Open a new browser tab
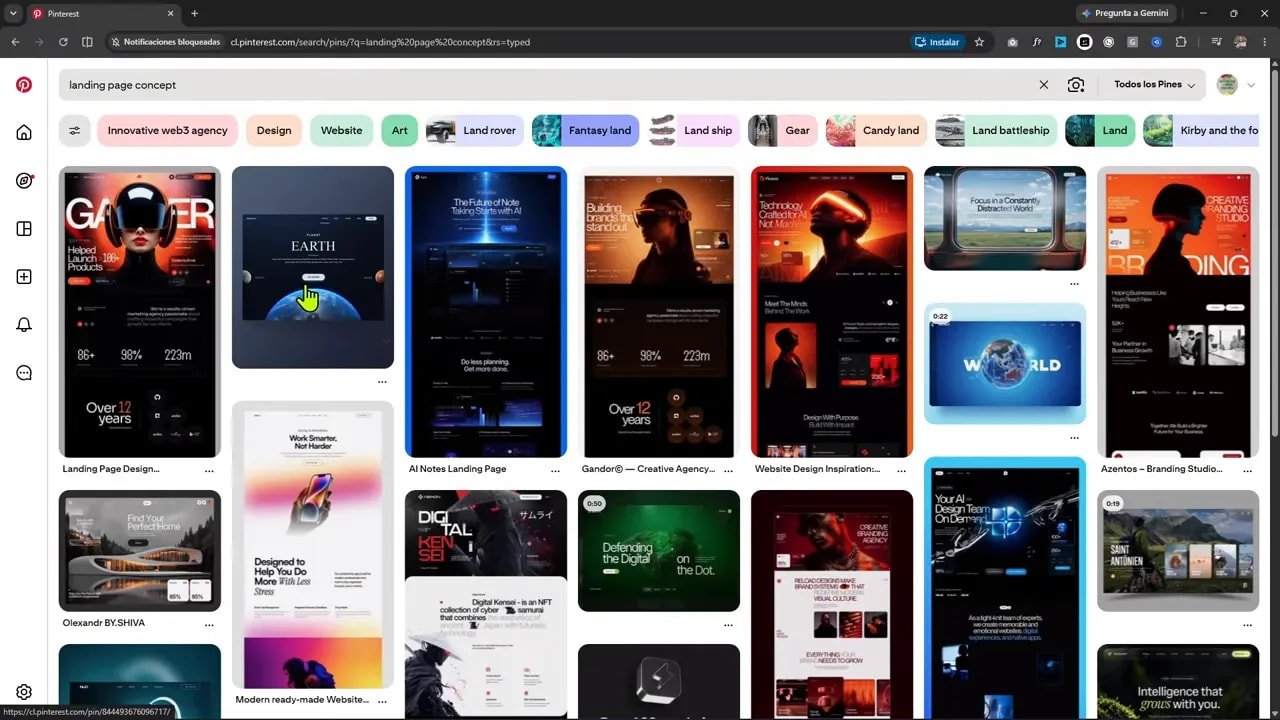This screenshot has height=720, width=1280. (194, 14)
